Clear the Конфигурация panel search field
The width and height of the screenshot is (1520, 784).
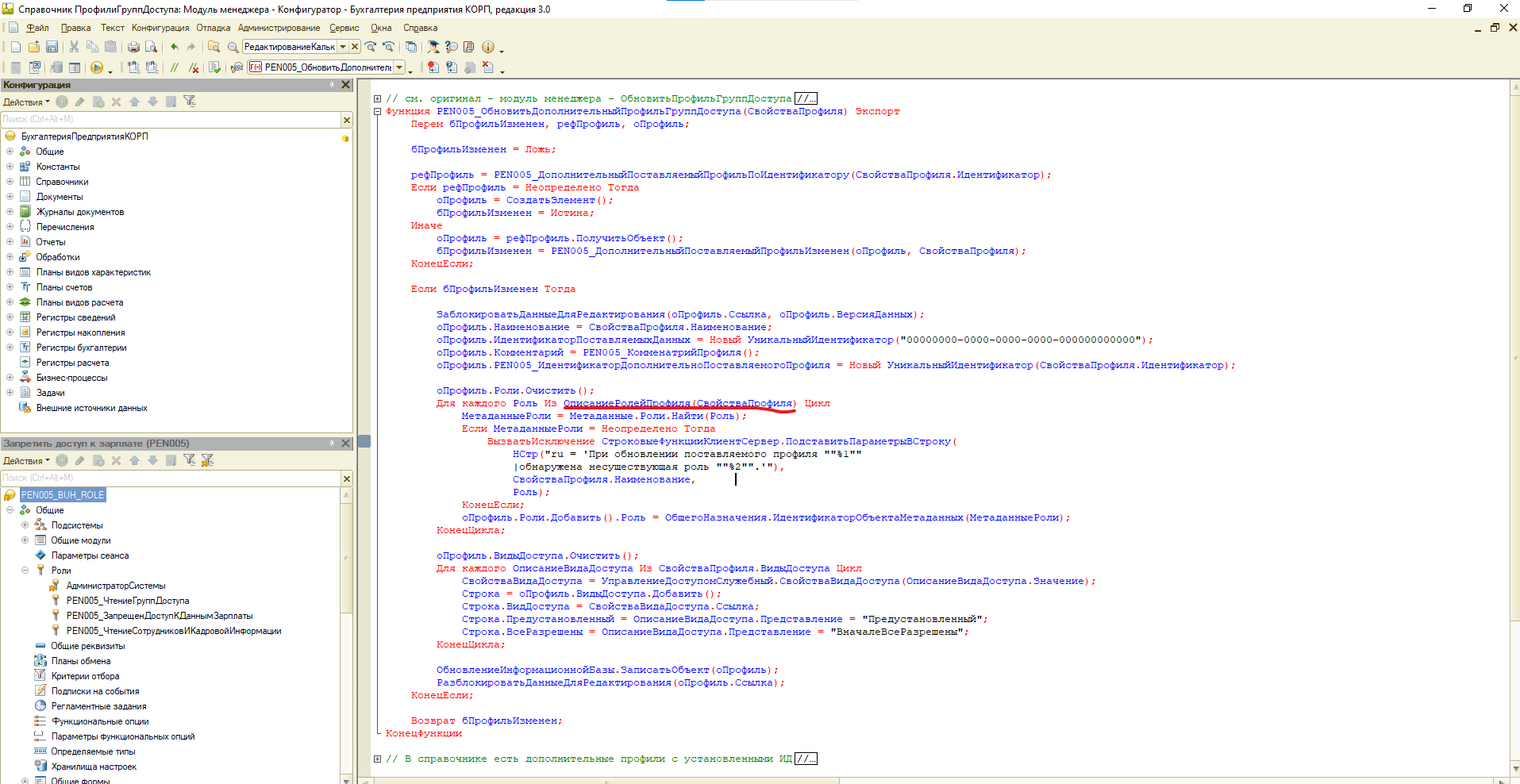tap(347, 120)
